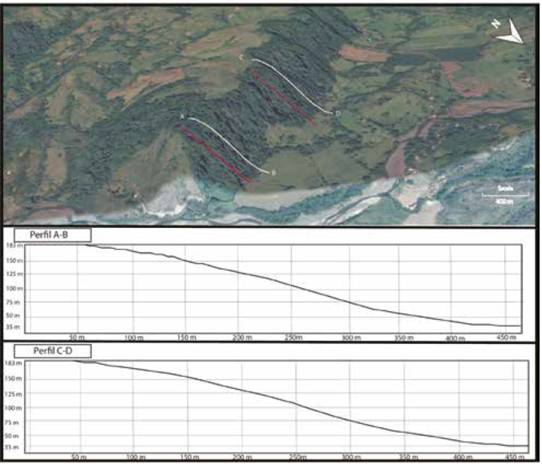Click the Perfil A-B label box
This screenshot has height=464, width=542.
53,235
